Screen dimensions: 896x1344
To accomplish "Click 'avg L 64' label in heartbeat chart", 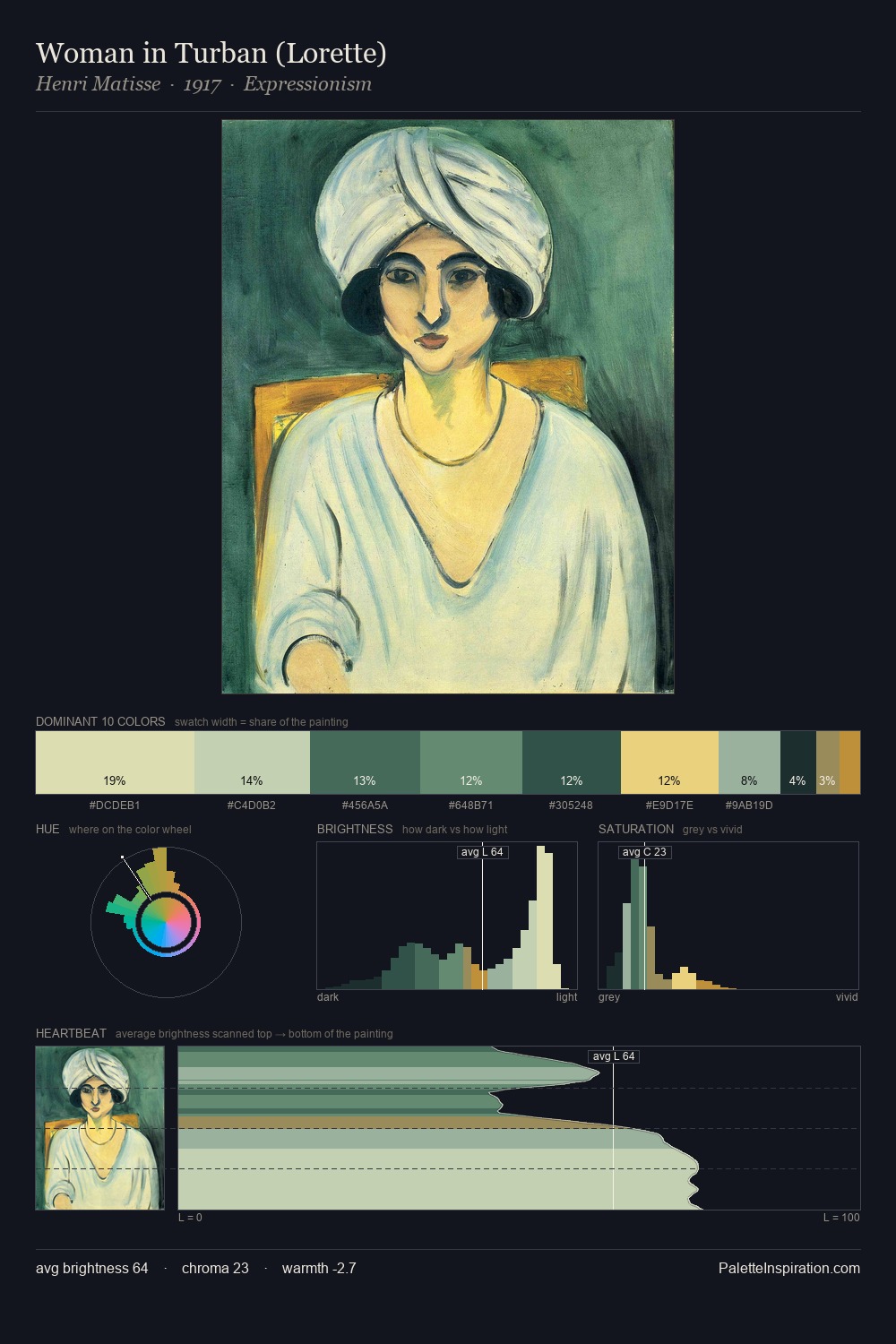I will tap(614, 1056).
